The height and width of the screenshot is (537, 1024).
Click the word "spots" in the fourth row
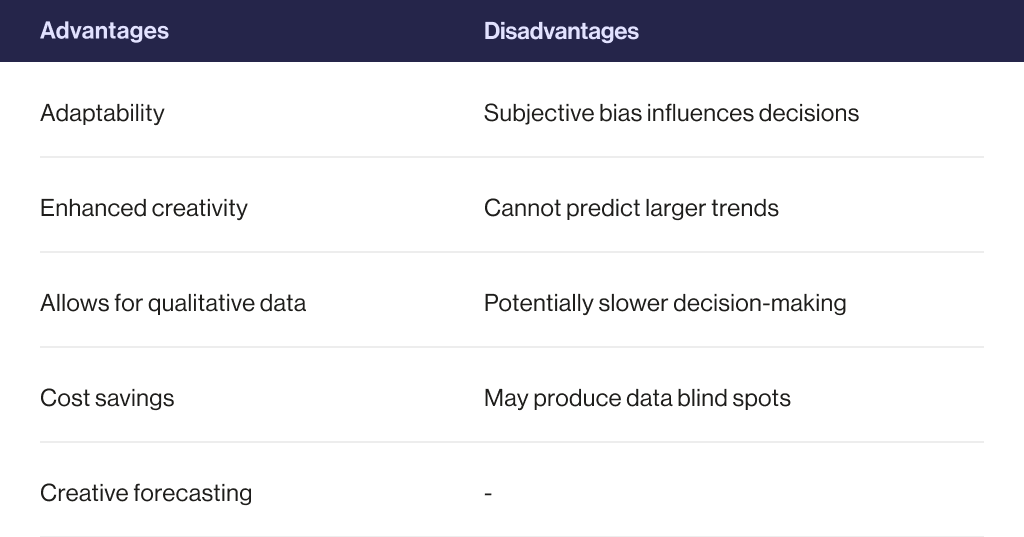(x=761, y=398)
